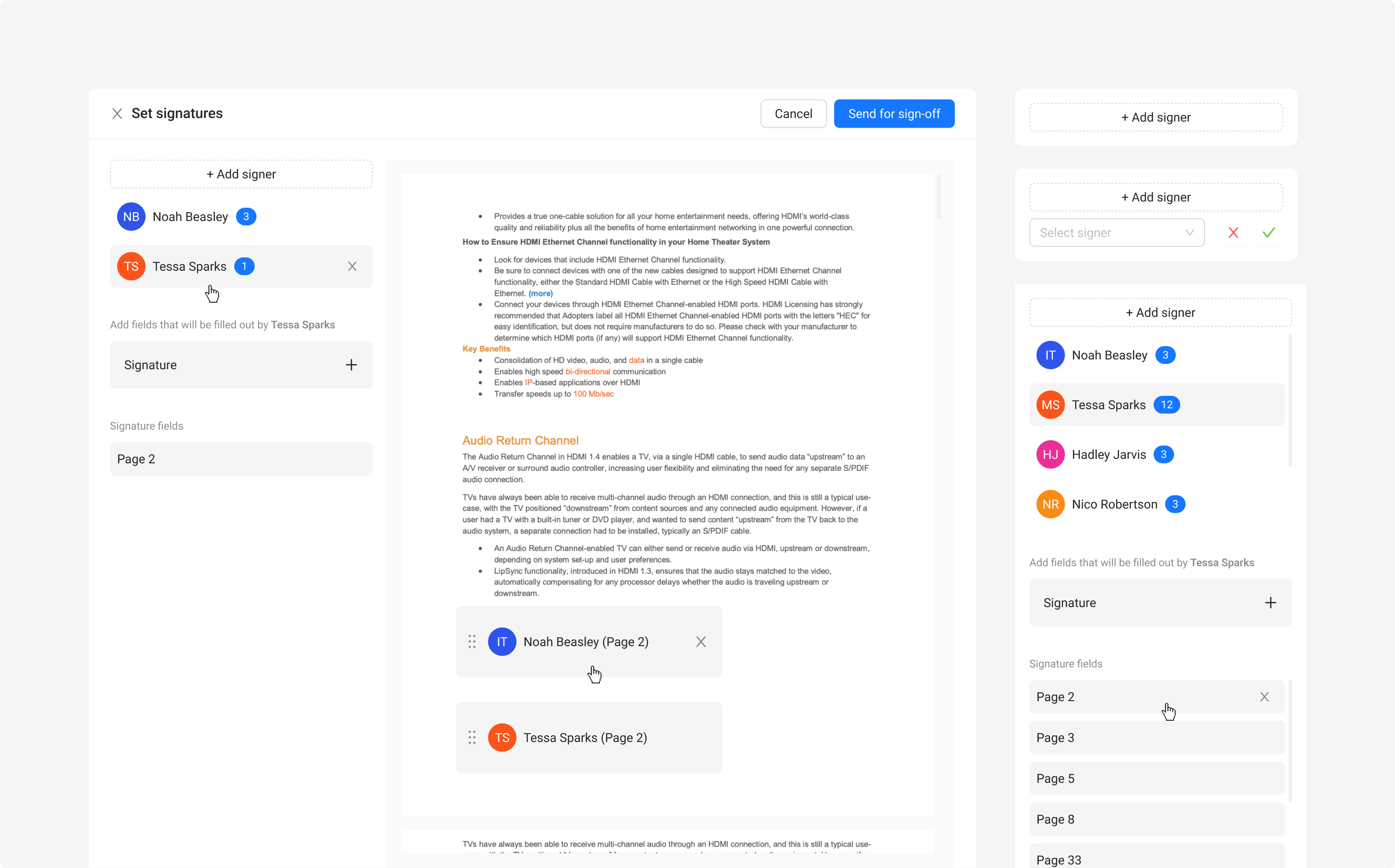Remove the Noah Beasley (Page 2) field via its X
Viewport: 1395px width, 868px height.
[x=701, y=642]
